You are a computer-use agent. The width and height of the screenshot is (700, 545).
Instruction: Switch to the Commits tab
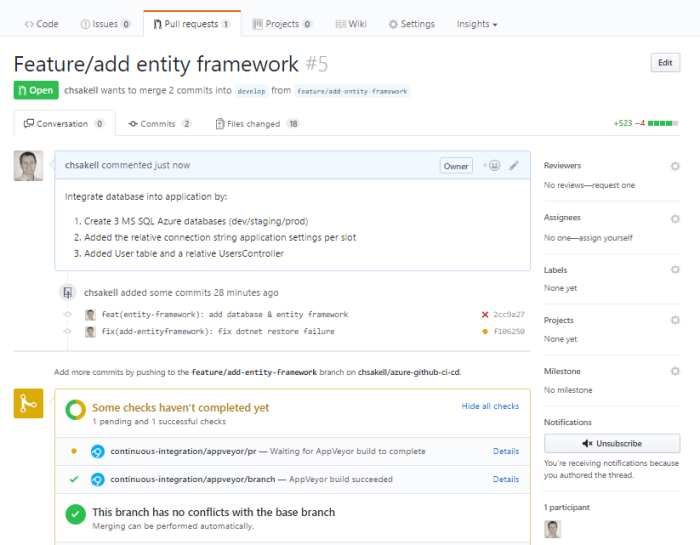[x=160, y=124]
